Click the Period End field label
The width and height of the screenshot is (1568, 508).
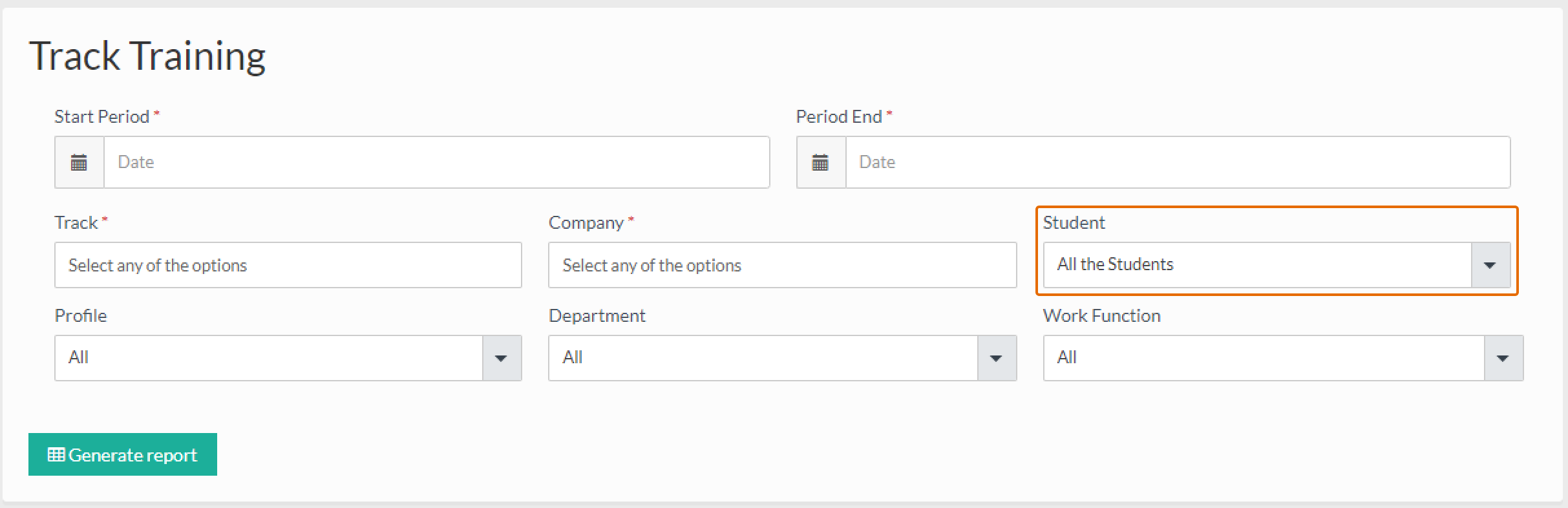point(839,116)
